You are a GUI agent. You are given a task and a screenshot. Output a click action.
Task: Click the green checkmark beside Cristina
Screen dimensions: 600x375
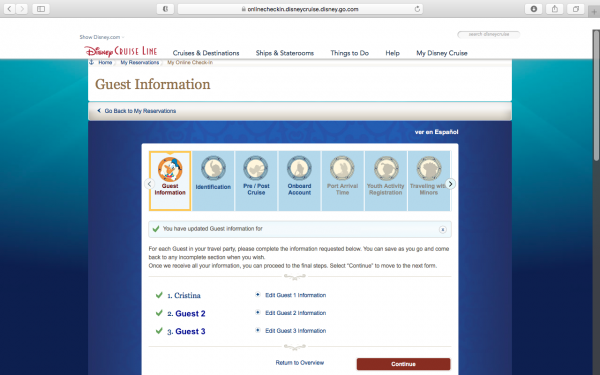[x=159, y=295]
